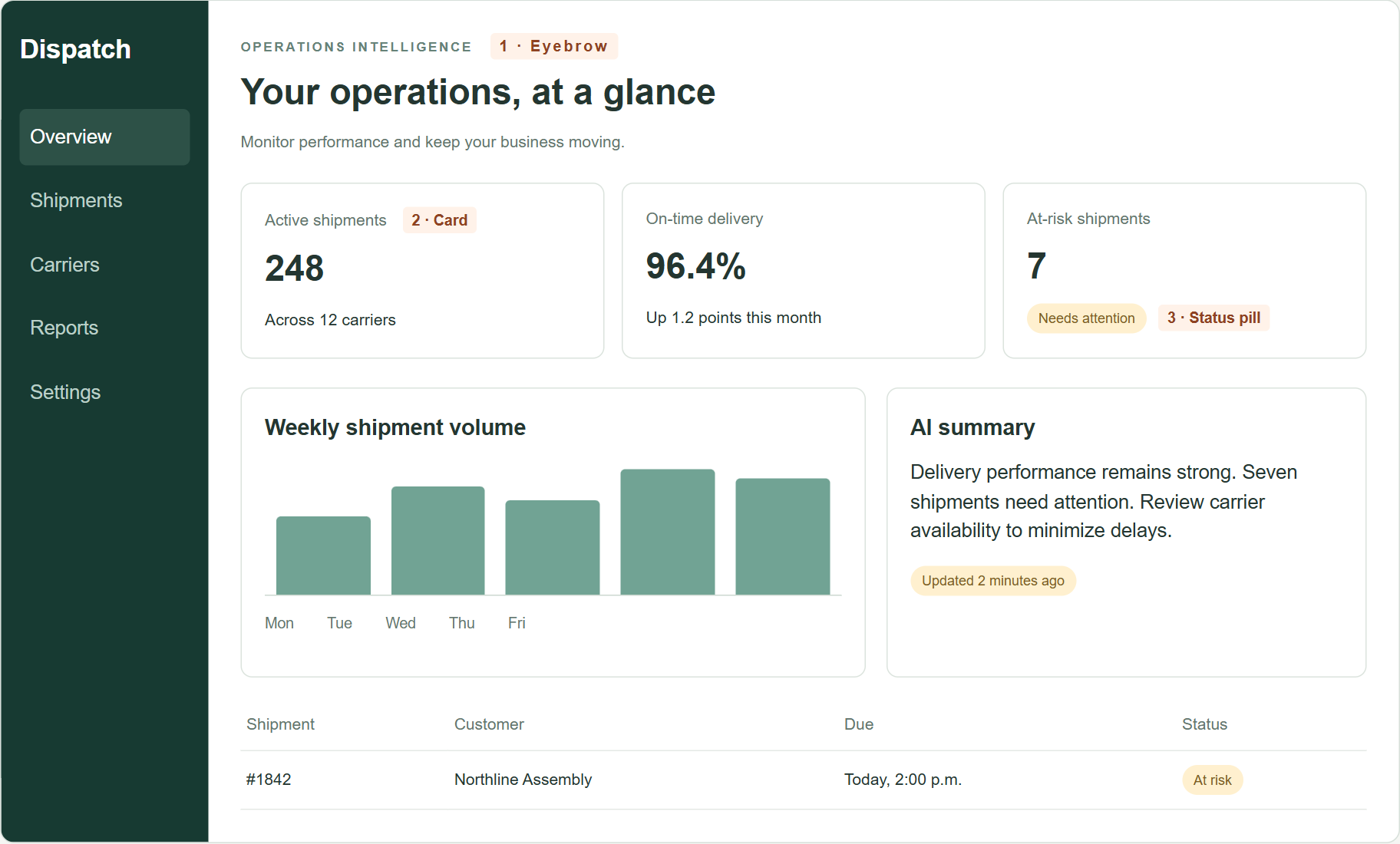Click the tallest bar in weekly chart
The image size is (1400, 844).
pyautogui.click(x=668, y=532)
